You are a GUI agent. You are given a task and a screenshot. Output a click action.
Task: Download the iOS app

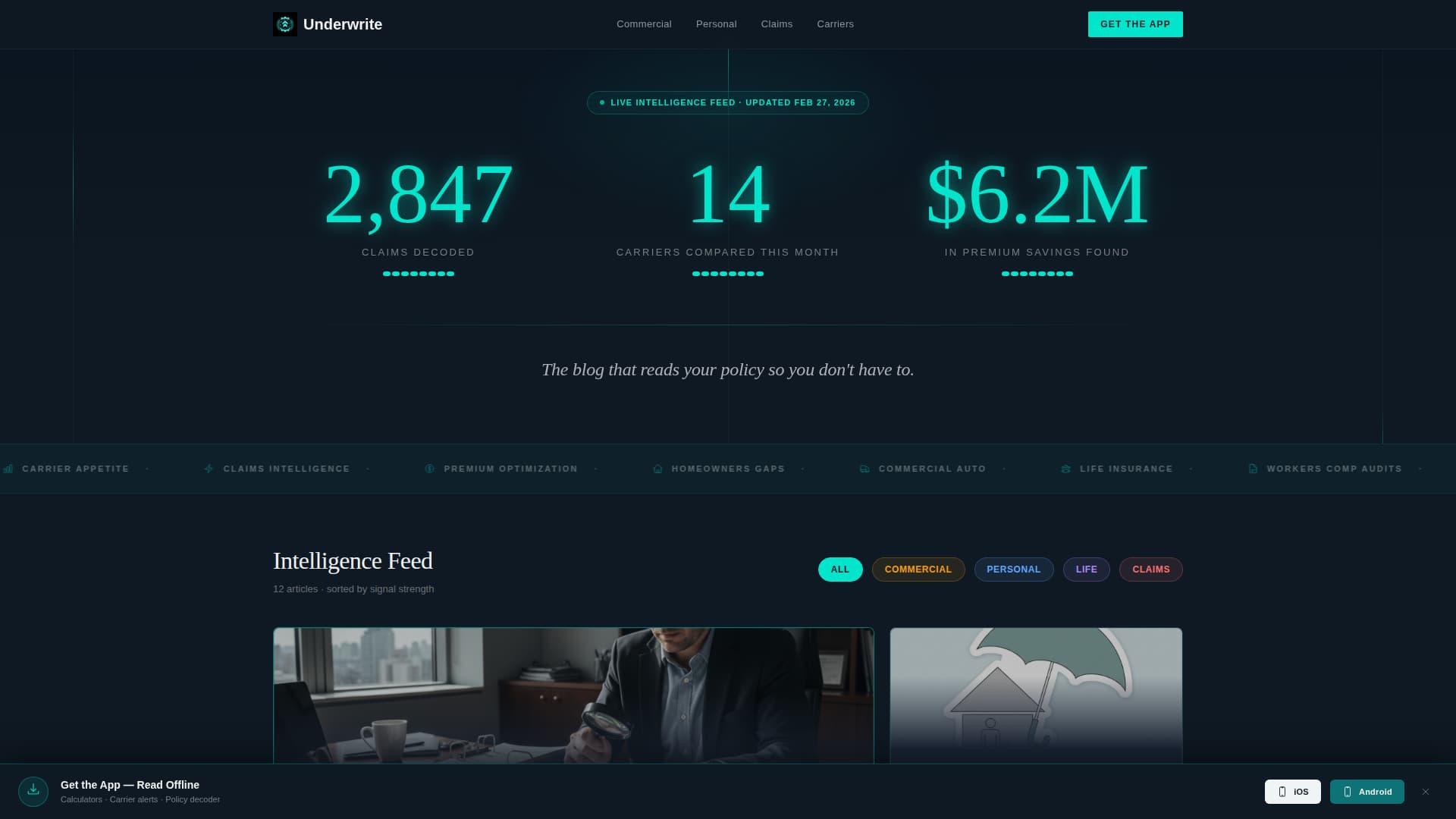click(1293, 792)
